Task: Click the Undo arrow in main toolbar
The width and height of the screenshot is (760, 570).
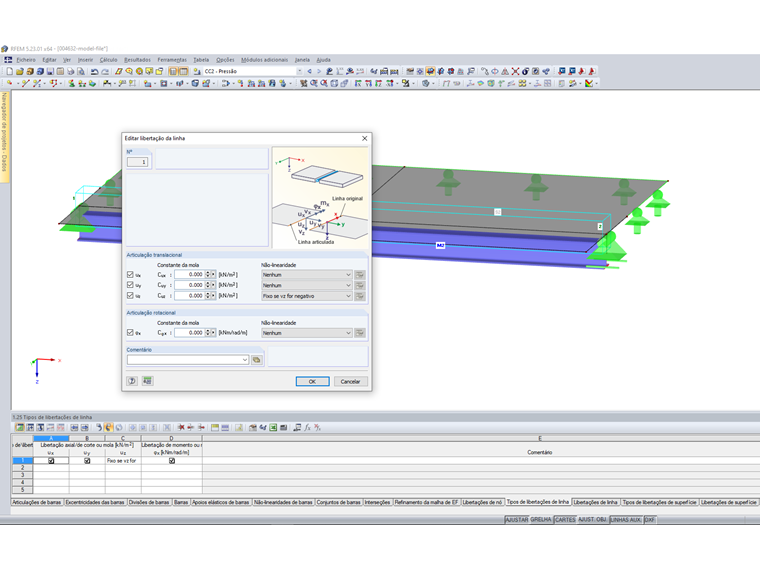Action: (x=95, y=71)
